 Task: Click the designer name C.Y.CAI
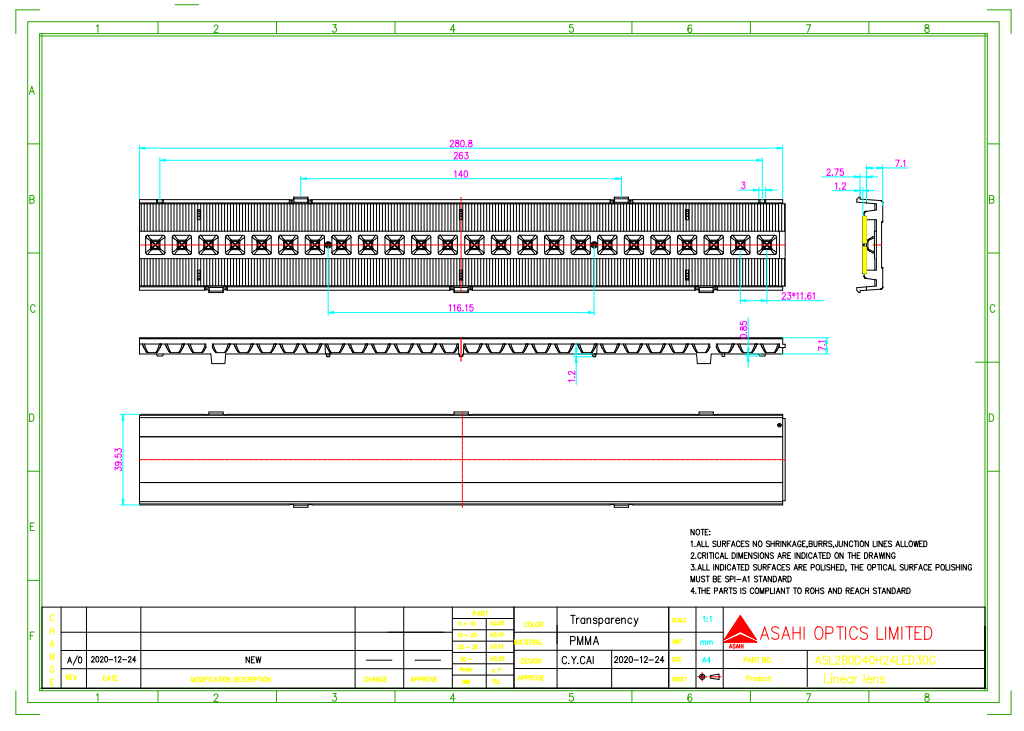(x=578, y=660)
